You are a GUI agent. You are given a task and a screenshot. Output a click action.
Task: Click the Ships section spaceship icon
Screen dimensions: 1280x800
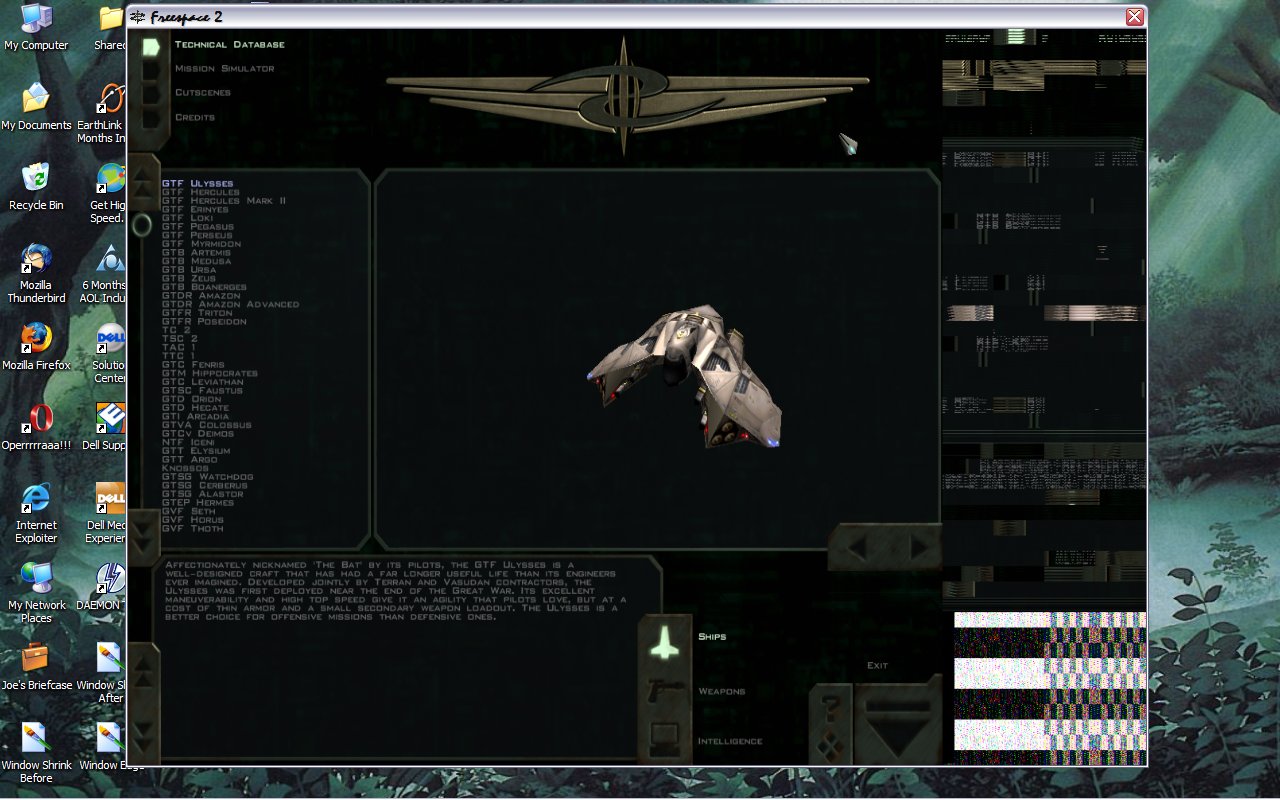(665, 641)
